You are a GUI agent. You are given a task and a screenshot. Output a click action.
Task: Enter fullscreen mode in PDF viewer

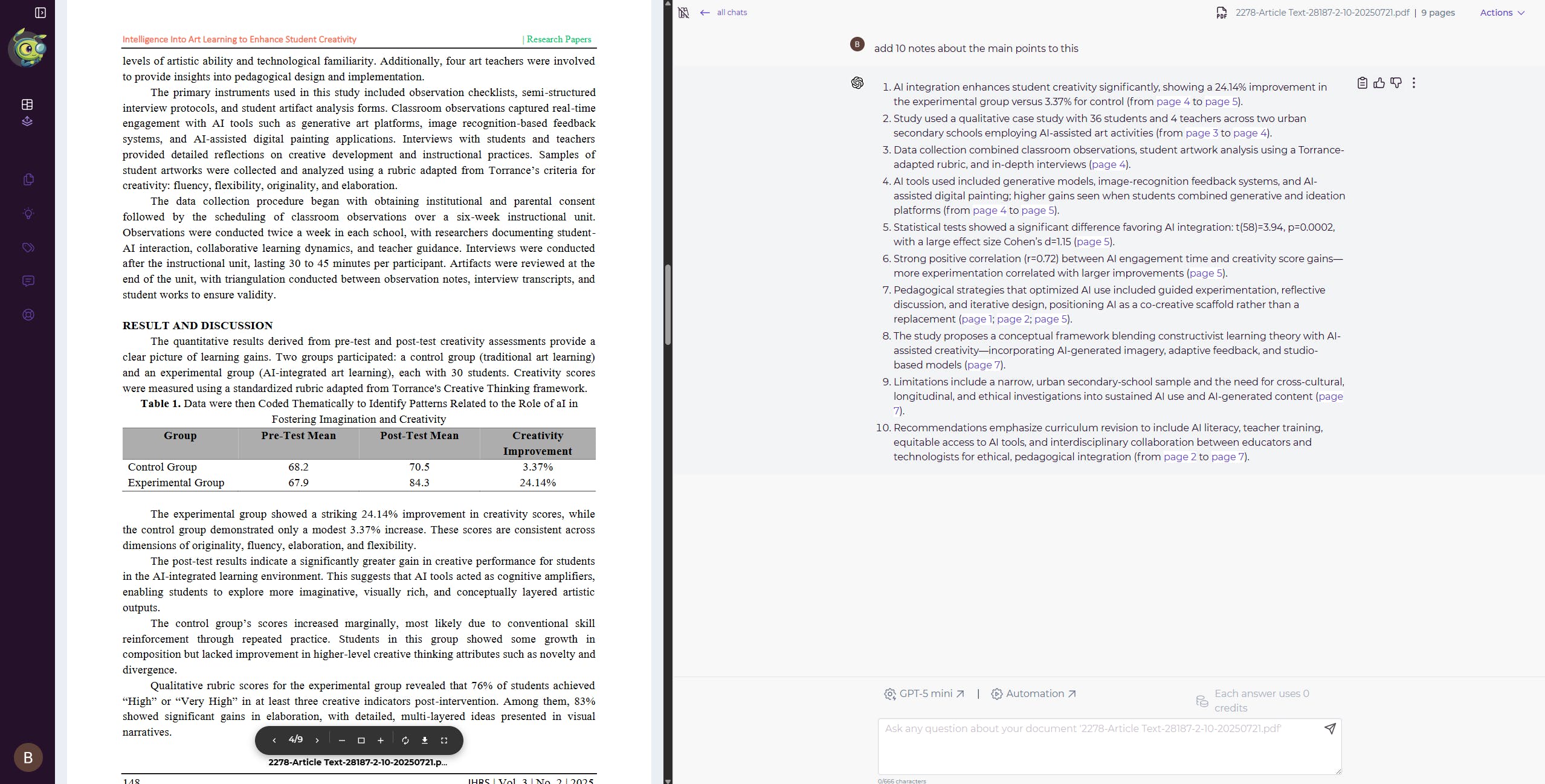click(x=444, y=741)
